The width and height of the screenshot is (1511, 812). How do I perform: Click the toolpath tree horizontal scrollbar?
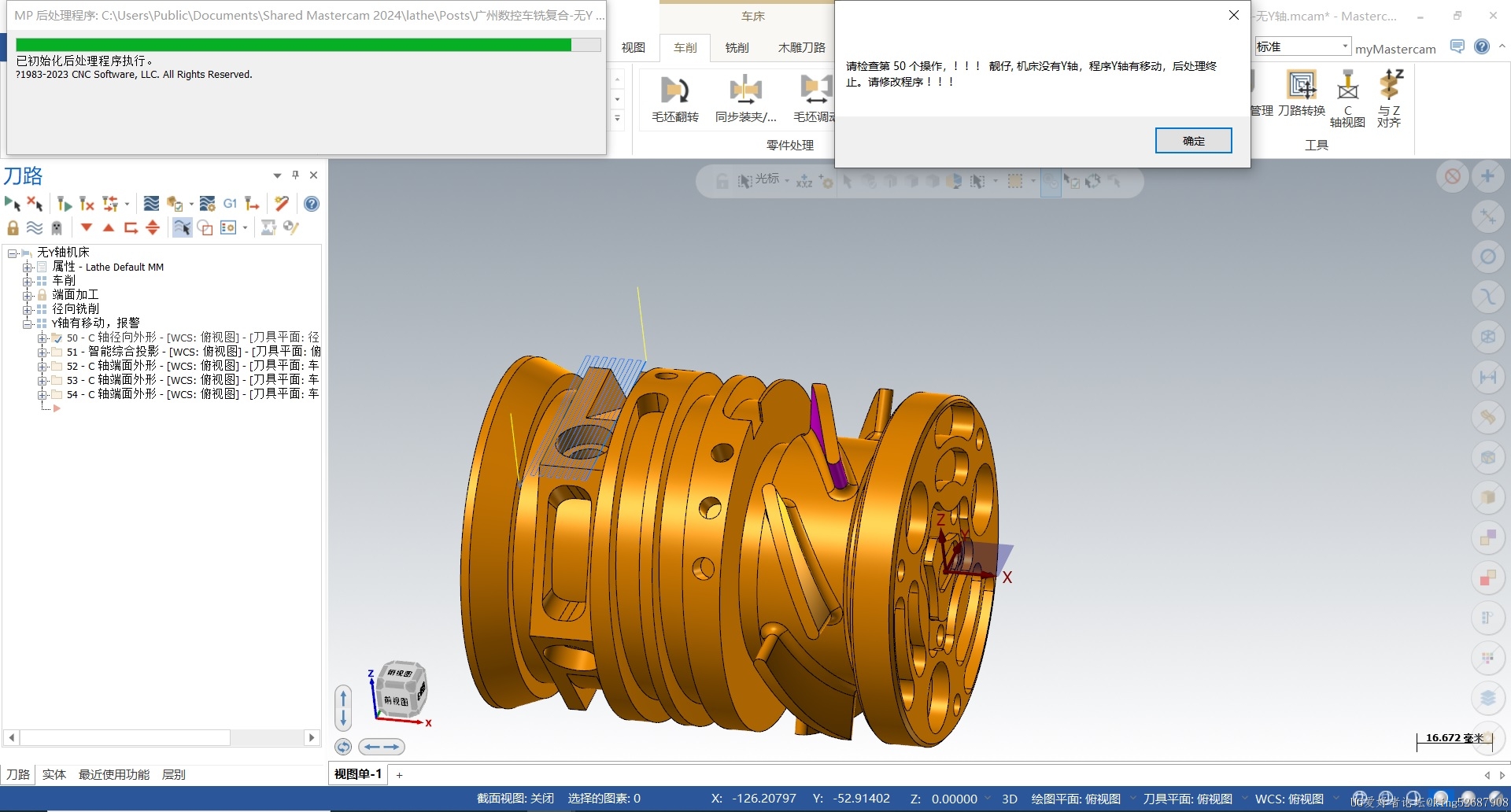[161, 737]
